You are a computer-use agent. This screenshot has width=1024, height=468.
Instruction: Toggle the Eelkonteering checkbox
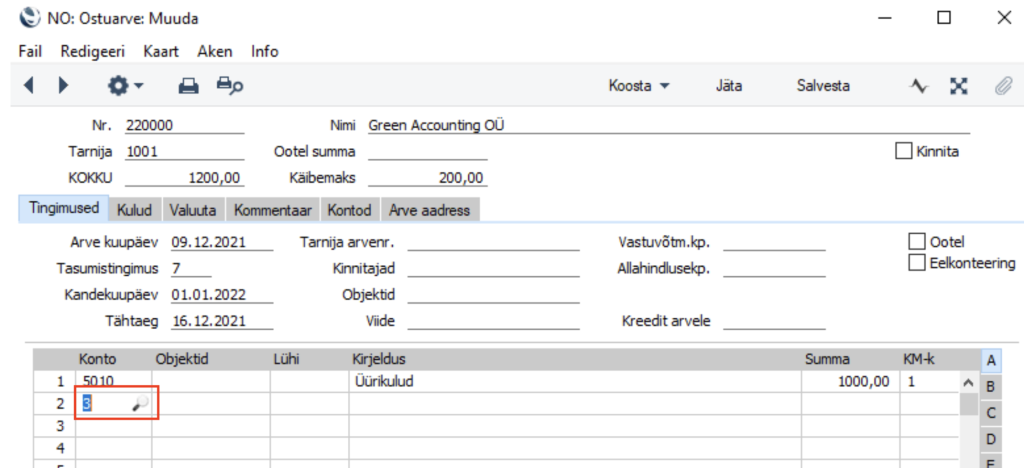coord(915,263)
